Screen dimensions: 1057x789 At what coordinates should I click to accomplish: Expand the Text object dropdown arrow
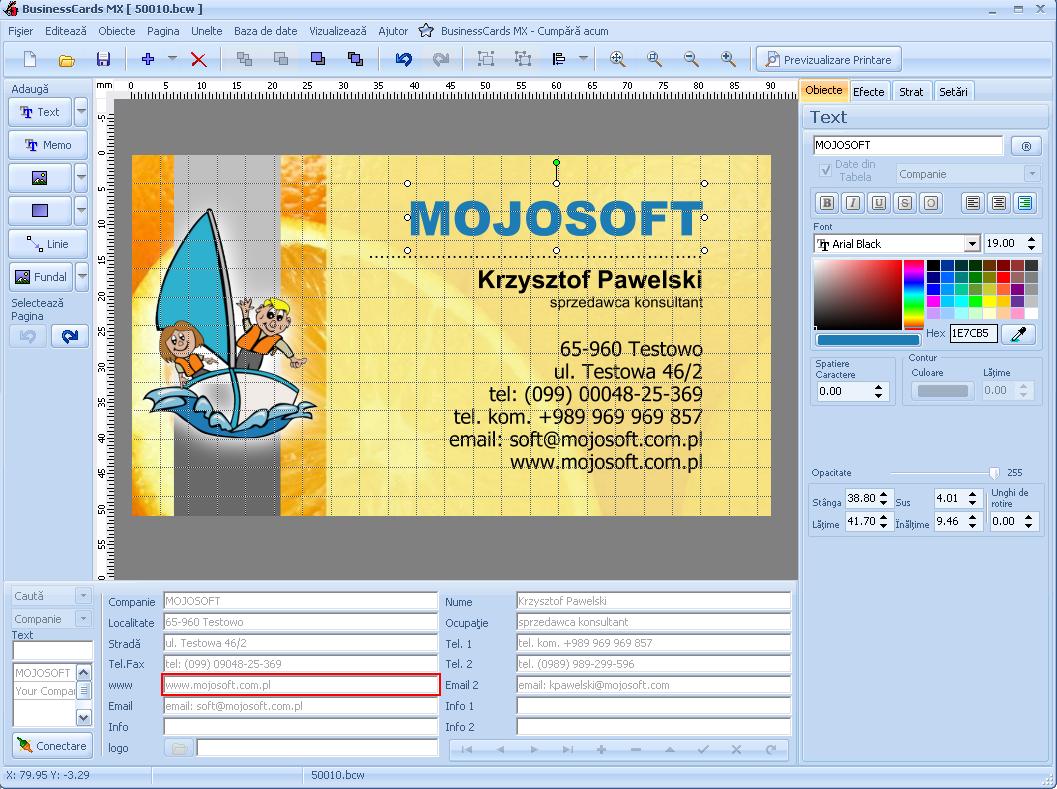(x=81, y=112)
